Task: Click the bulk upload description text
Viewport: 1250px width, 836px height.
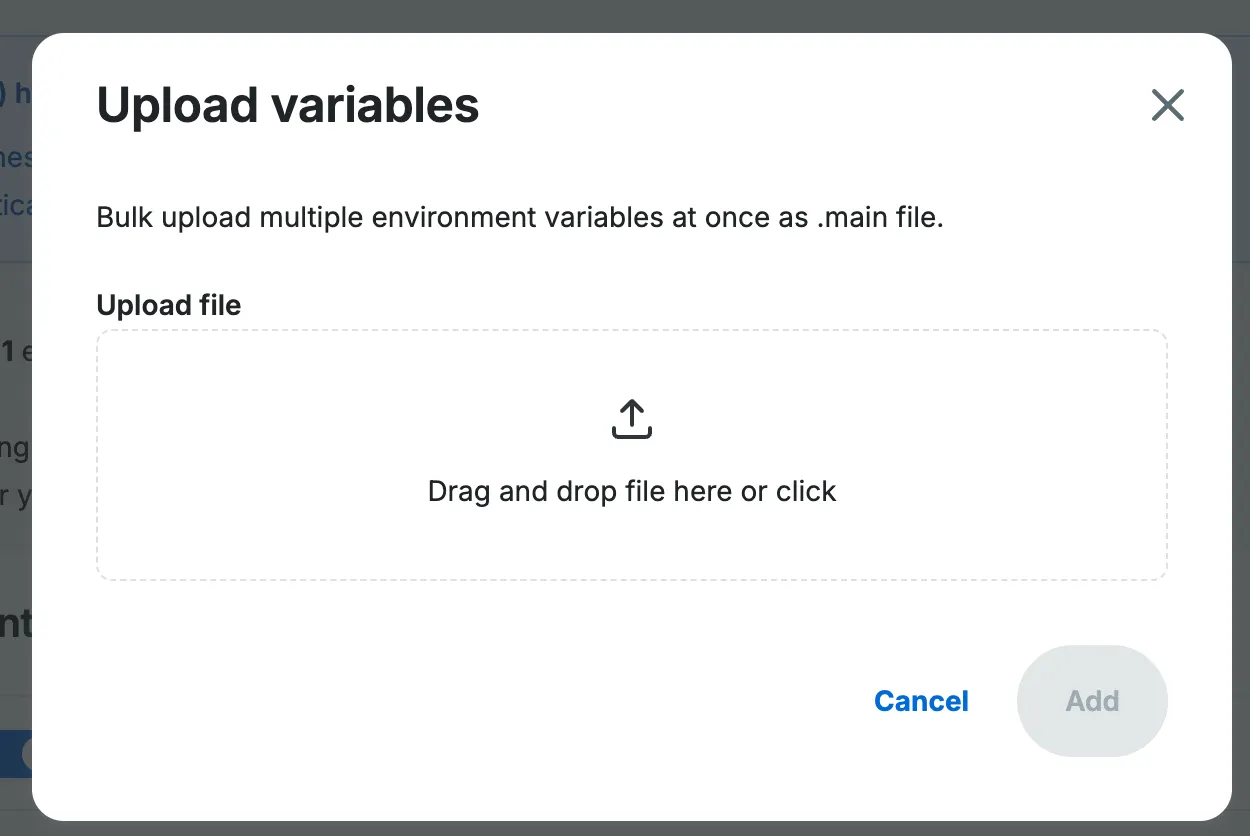Action: (520, 217)
